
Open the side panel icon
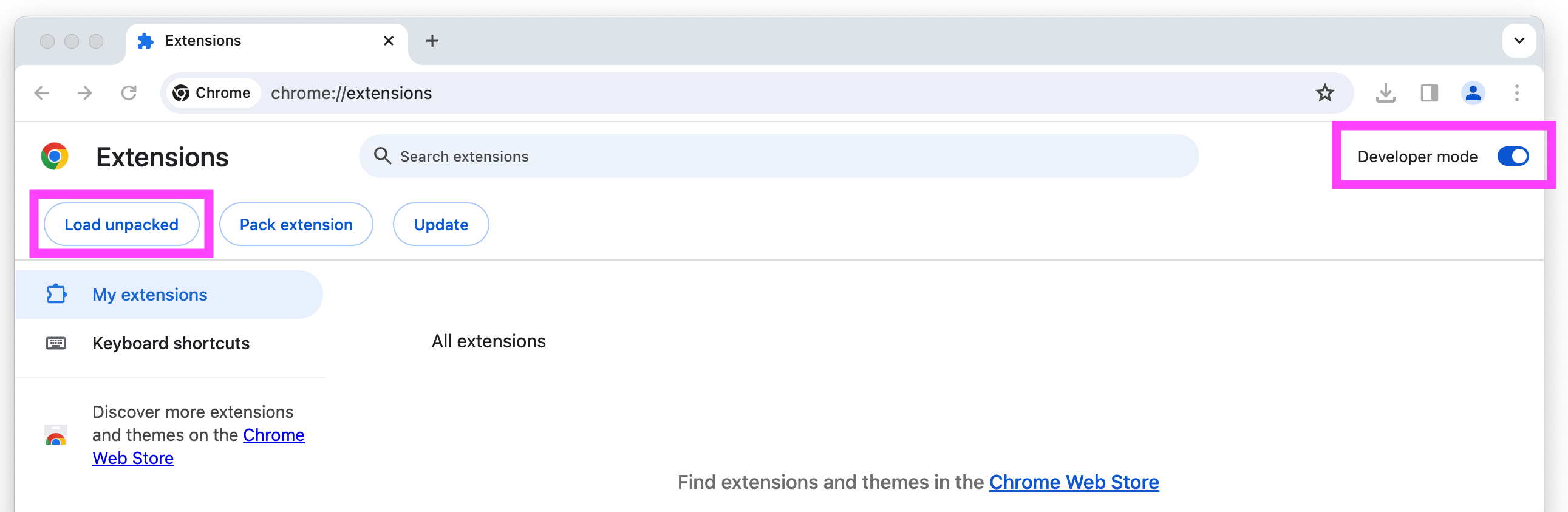click(1429, 93)
